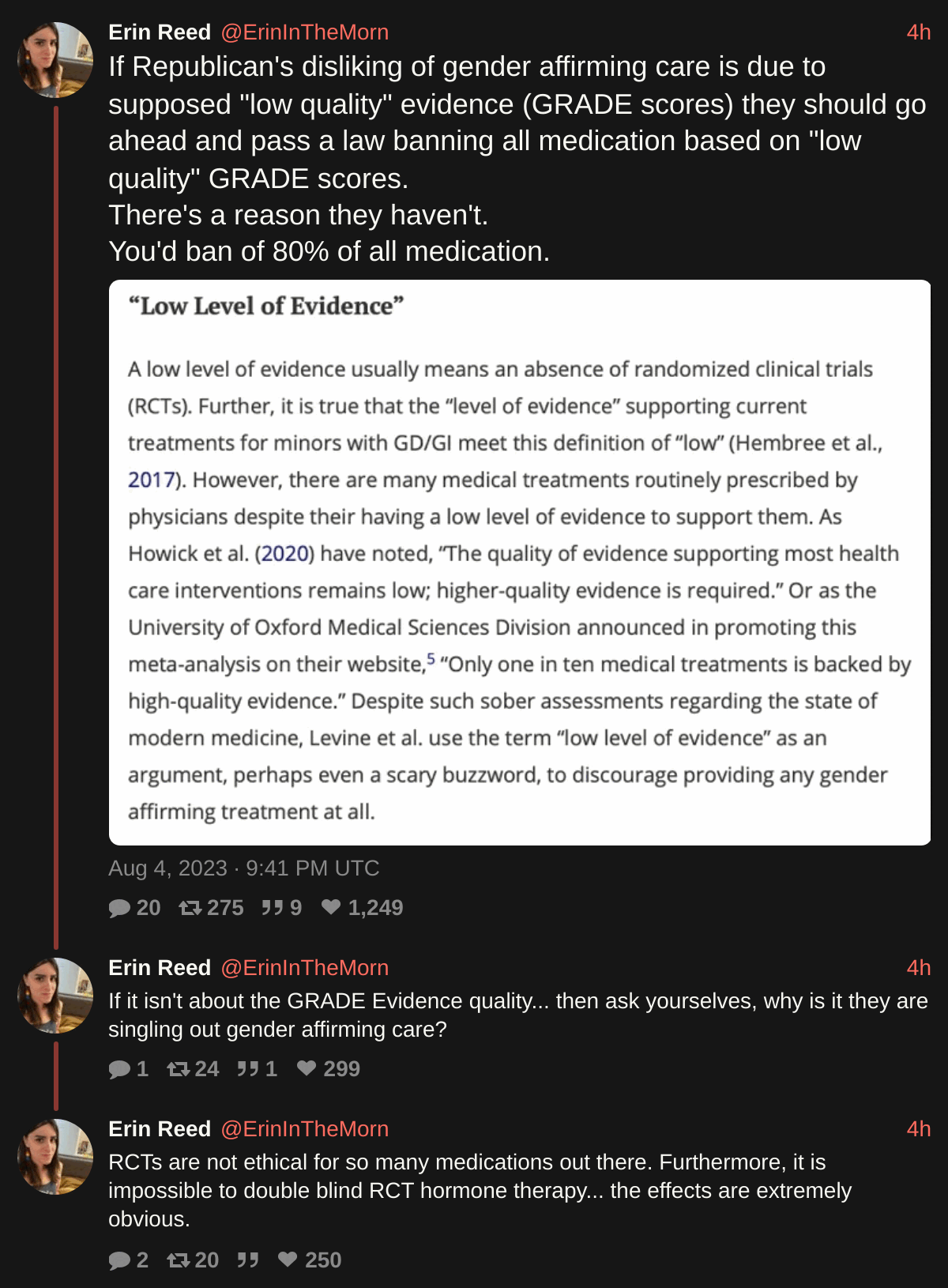This screenshot has height=1288, width=948.
Task: Click the quote icon showing 9
Action: pos(273,908)
